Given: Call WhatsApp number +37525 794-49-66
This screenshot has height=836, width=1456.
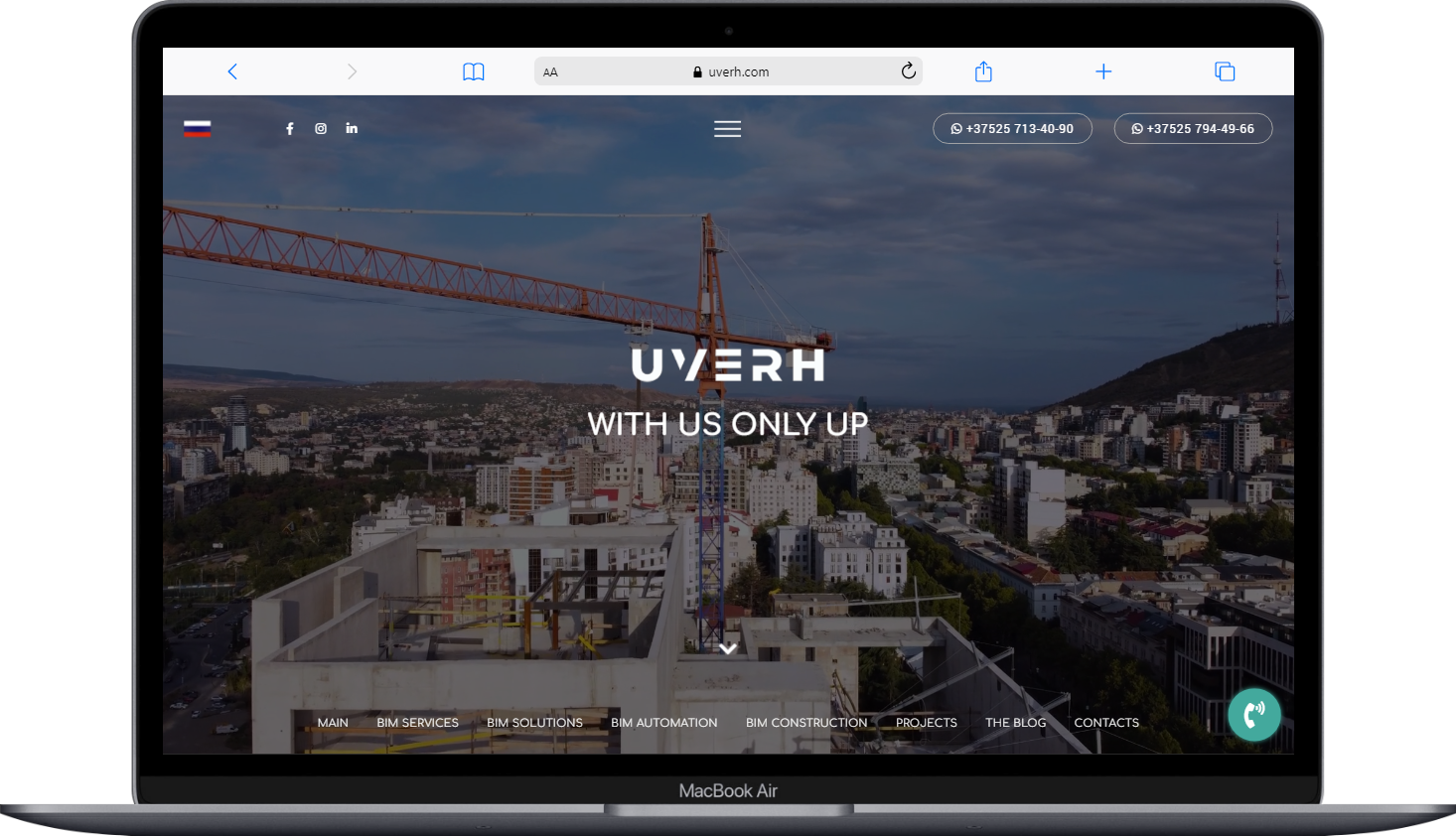Looking at the screenshot, I should pos(1193,129).
